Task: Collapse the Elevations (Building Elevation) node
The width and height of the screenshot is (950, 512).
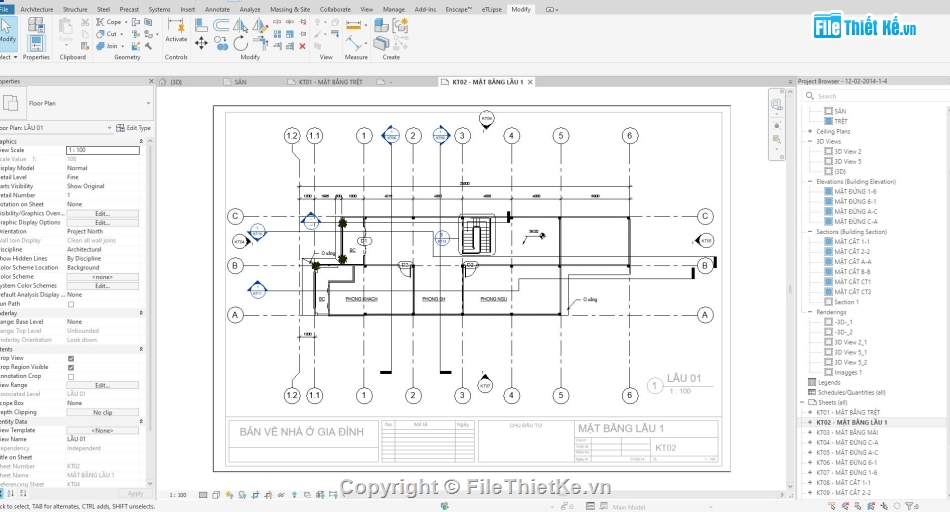Action: [810, 181]
